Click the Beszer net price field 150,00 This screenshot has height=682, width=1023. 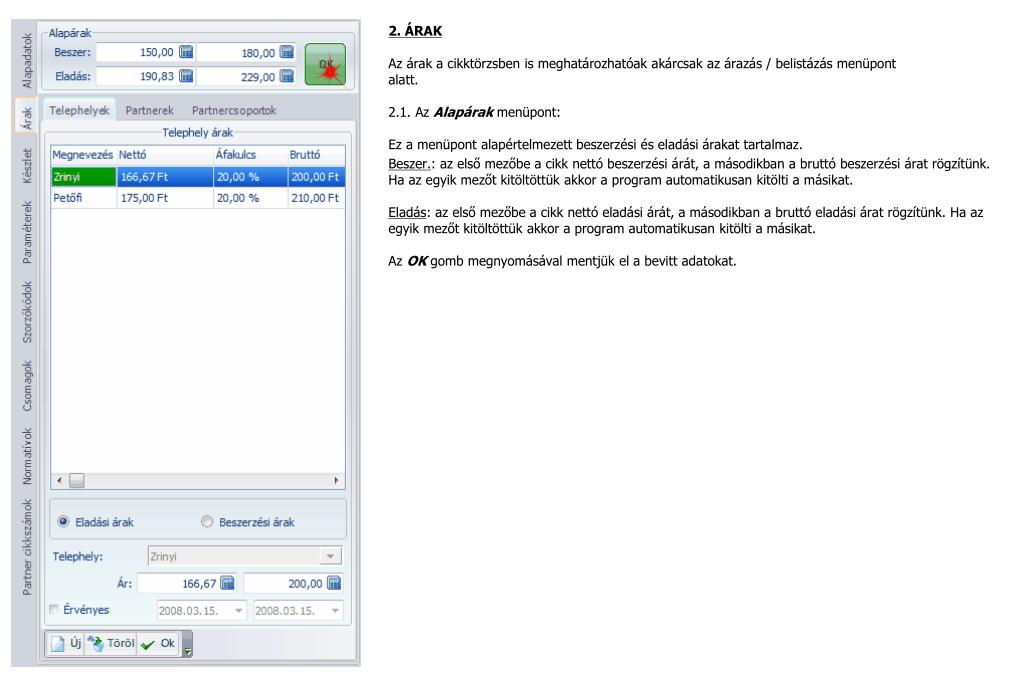137,52
